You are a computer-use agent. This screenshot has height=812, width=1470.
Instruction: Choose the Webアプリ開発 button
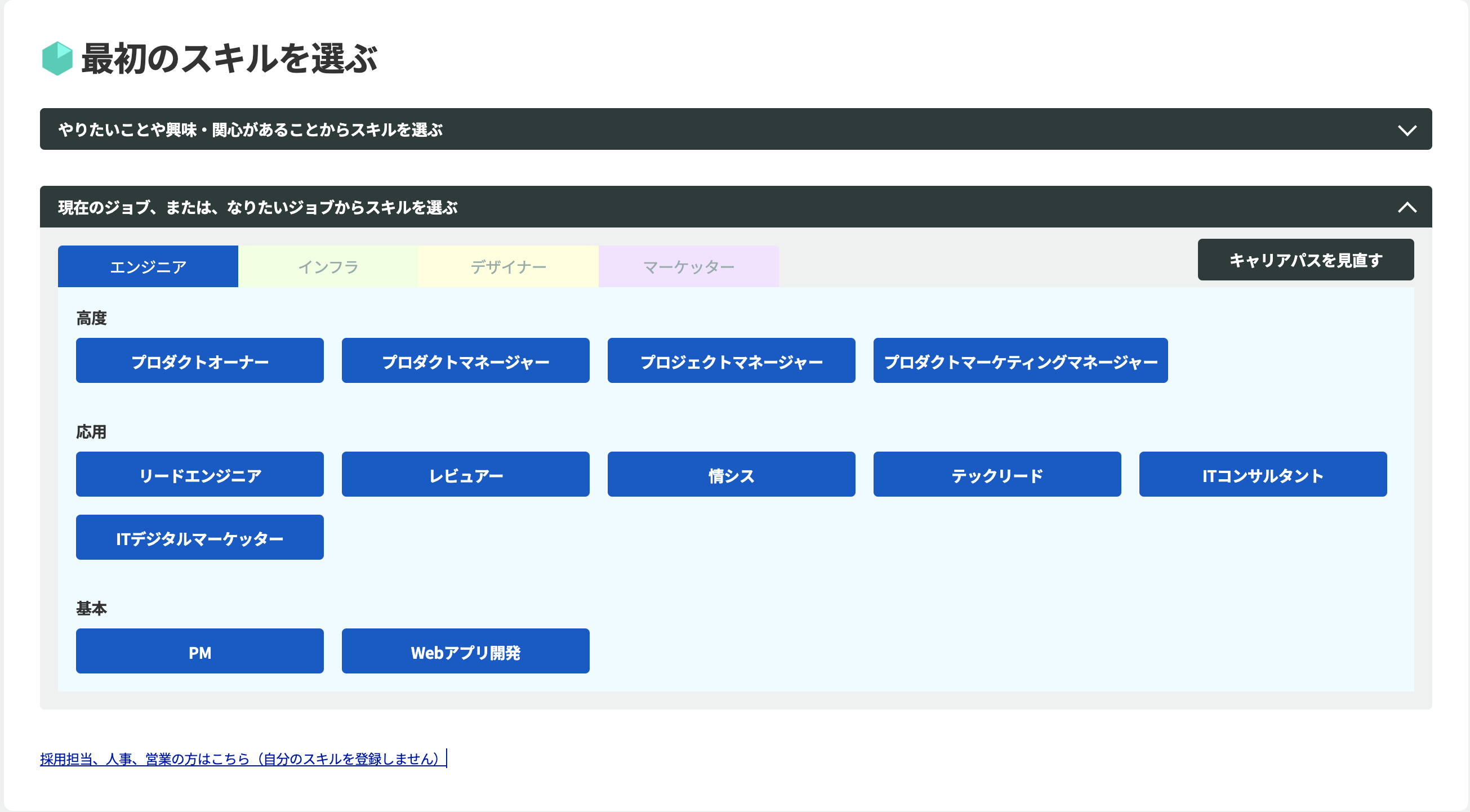tap(465, 651)
